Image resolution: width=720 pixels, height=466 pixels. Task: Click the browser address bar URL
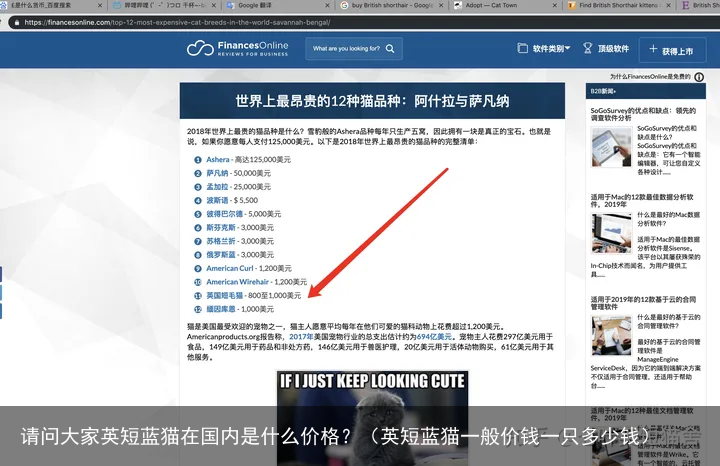(177, 22)
